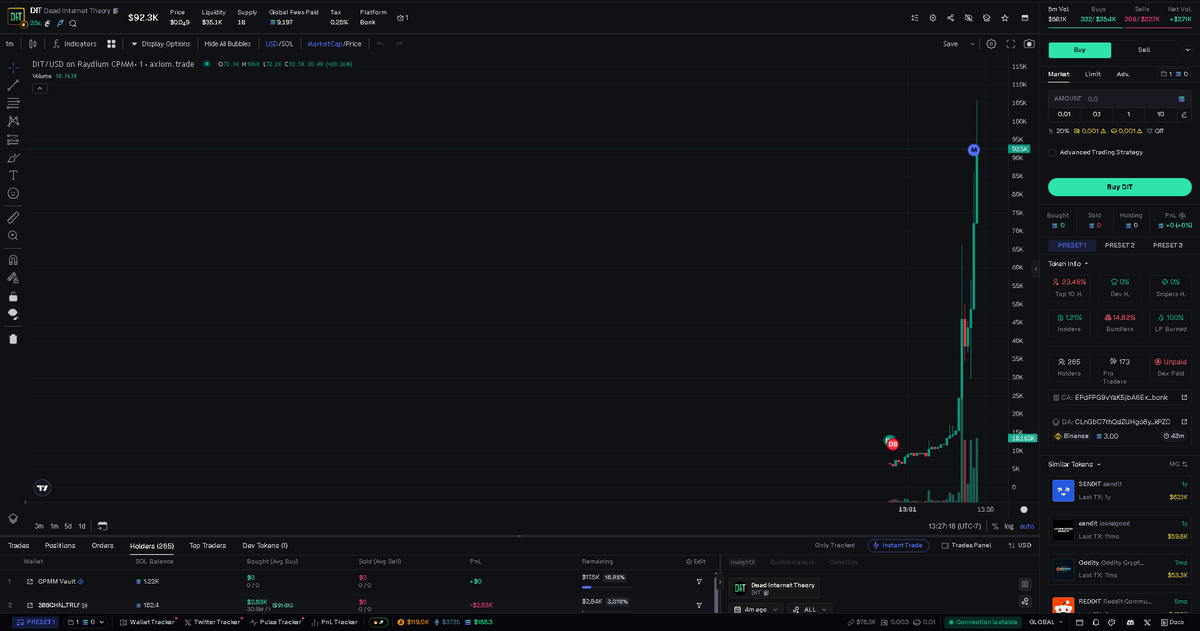Viewport: 1200px width, 631px height.
Task: Enter fullscreen chart mode
Action: pos(1011,44)
